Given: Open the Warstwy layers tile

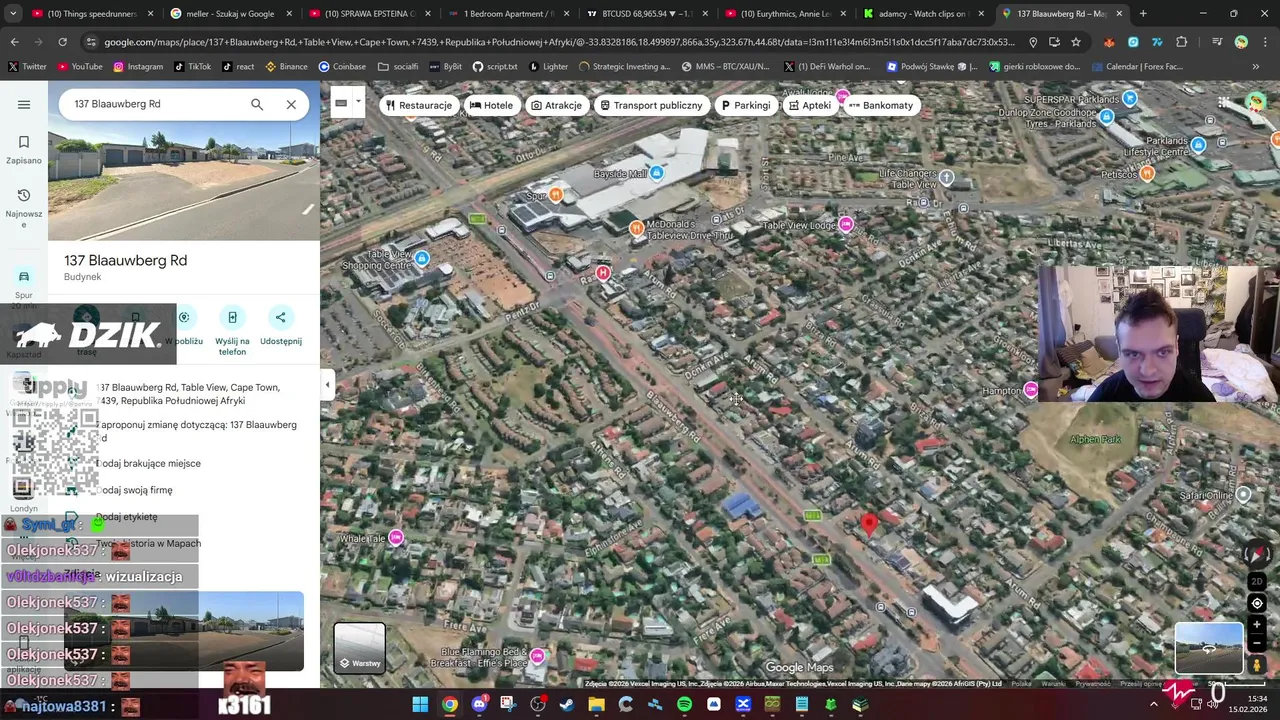Looking at the screenshot, I should pos(359,648).
